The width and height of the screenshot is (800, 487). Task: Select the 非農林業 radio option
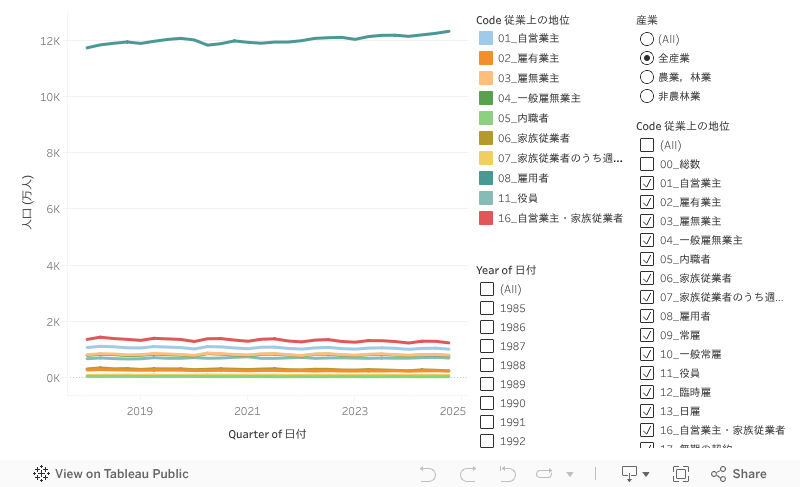point(647,96)
